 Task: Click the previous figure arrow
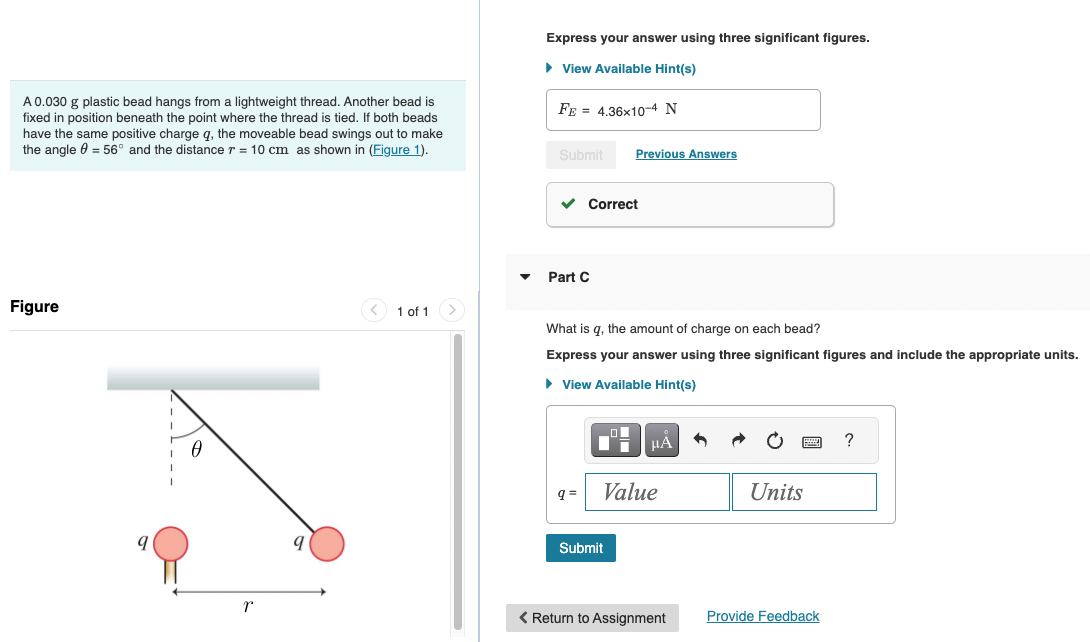[x=373, y=310]
